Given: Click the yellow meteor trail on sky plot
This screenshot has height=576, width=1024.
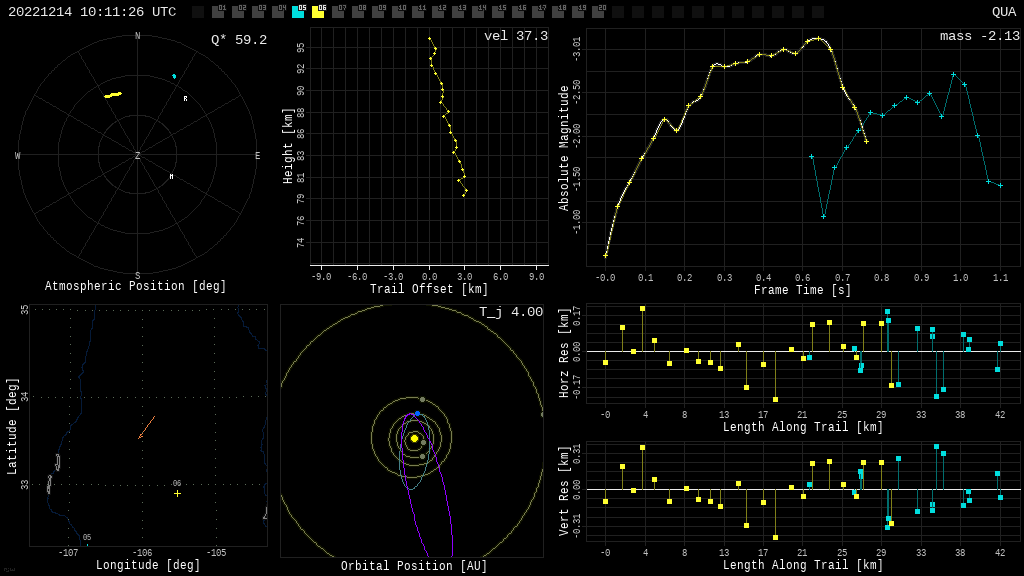Looking at the screenshot, I should point(113,95).
